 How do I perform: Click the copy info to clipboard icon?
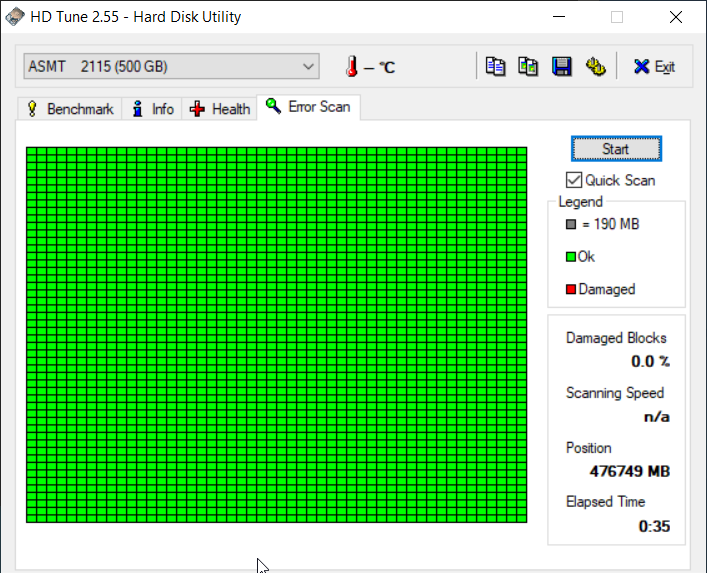pos(495,67)
